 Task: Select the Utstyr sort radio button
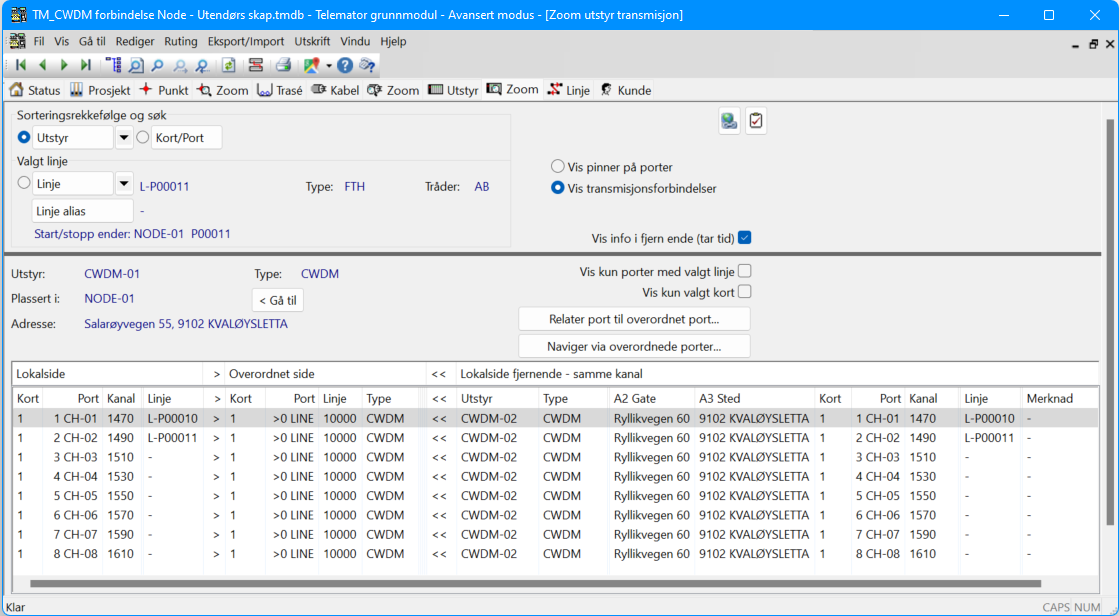24,137
